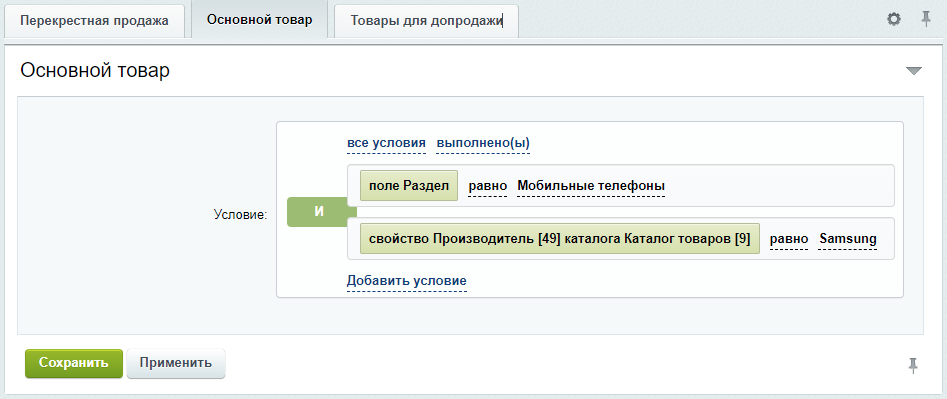
Task: Click the Добавить условие link
Action: 406,281
